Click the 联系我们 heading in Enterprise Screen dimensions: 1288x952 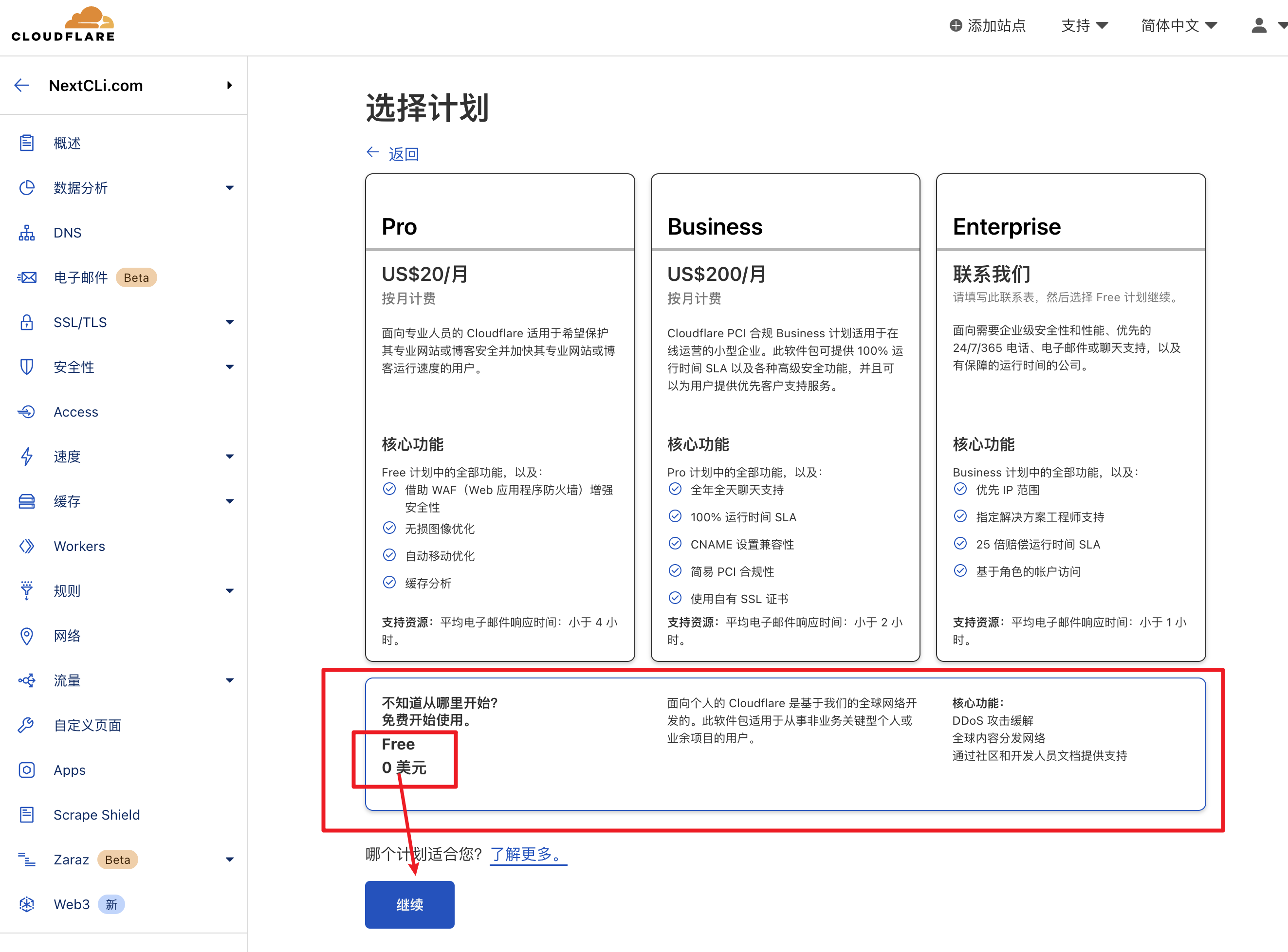(992, 274)
